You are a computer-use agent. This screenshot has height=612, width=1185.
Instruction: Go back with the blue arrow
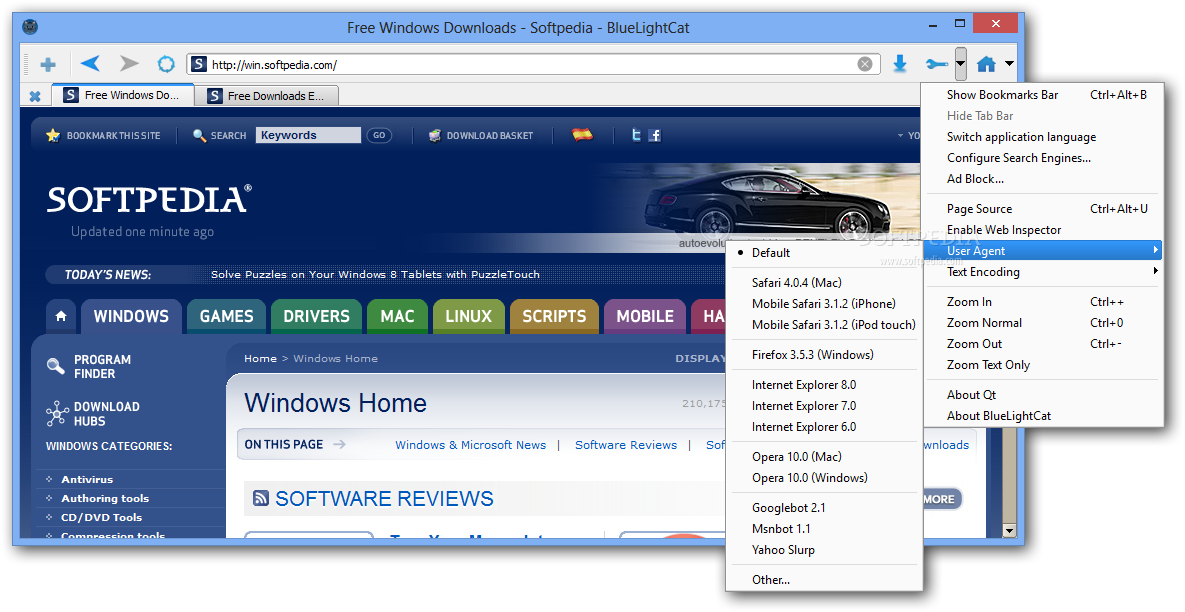90,63
